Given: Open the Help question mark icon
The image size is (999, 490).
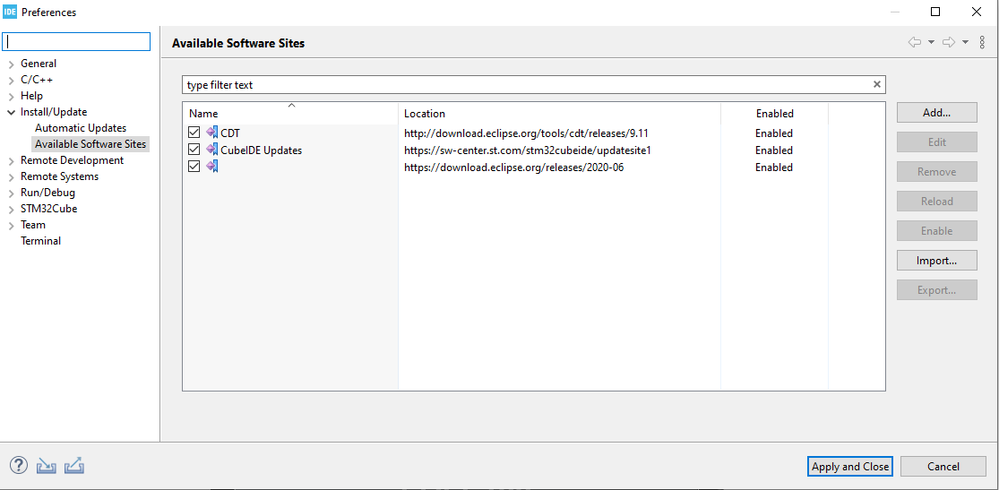Looking at the screenshot, I should tap(19, 466).
